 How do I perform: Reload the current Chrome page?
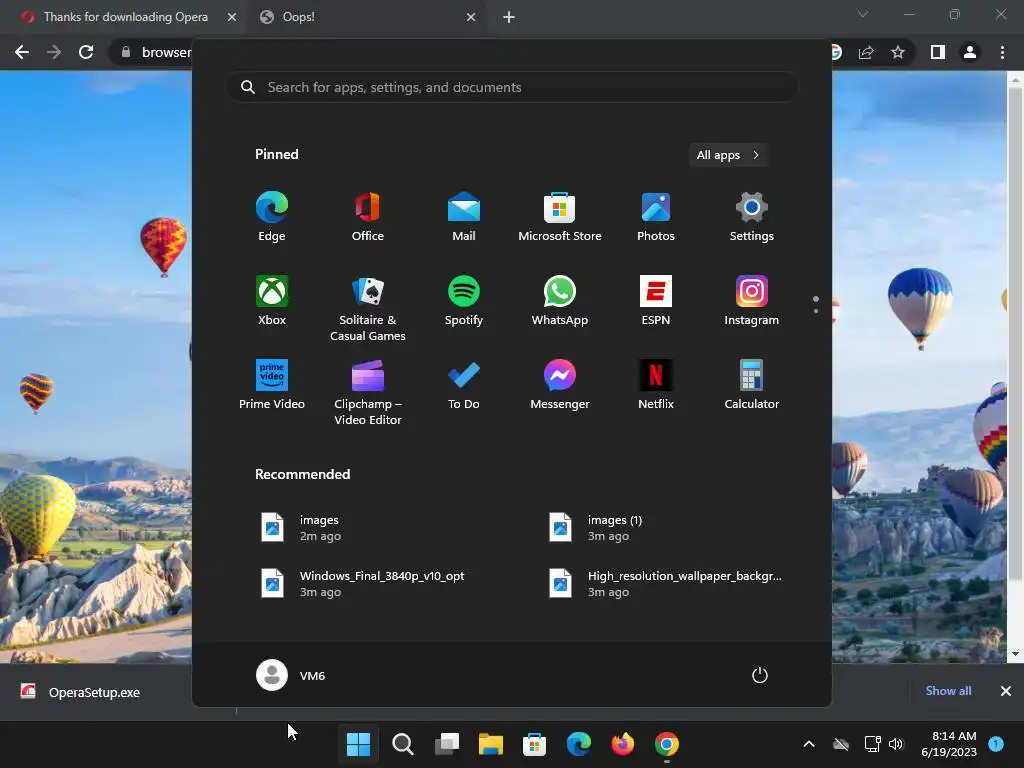[86, 52]
